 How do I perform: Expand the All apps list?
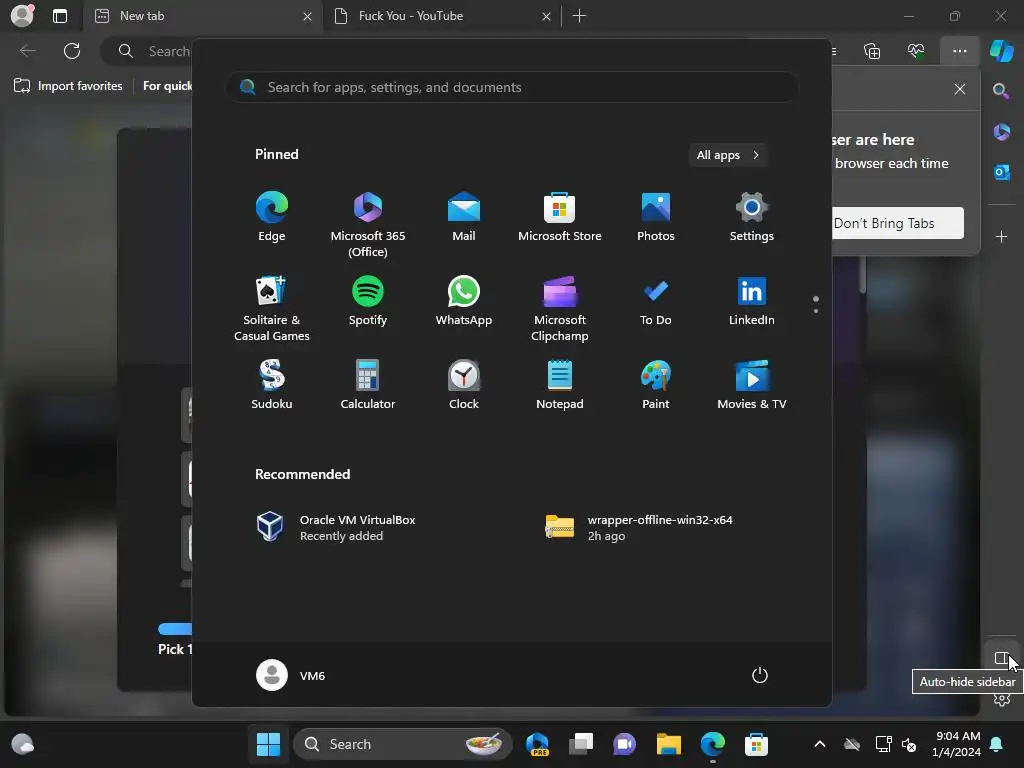tap(728, 155)
